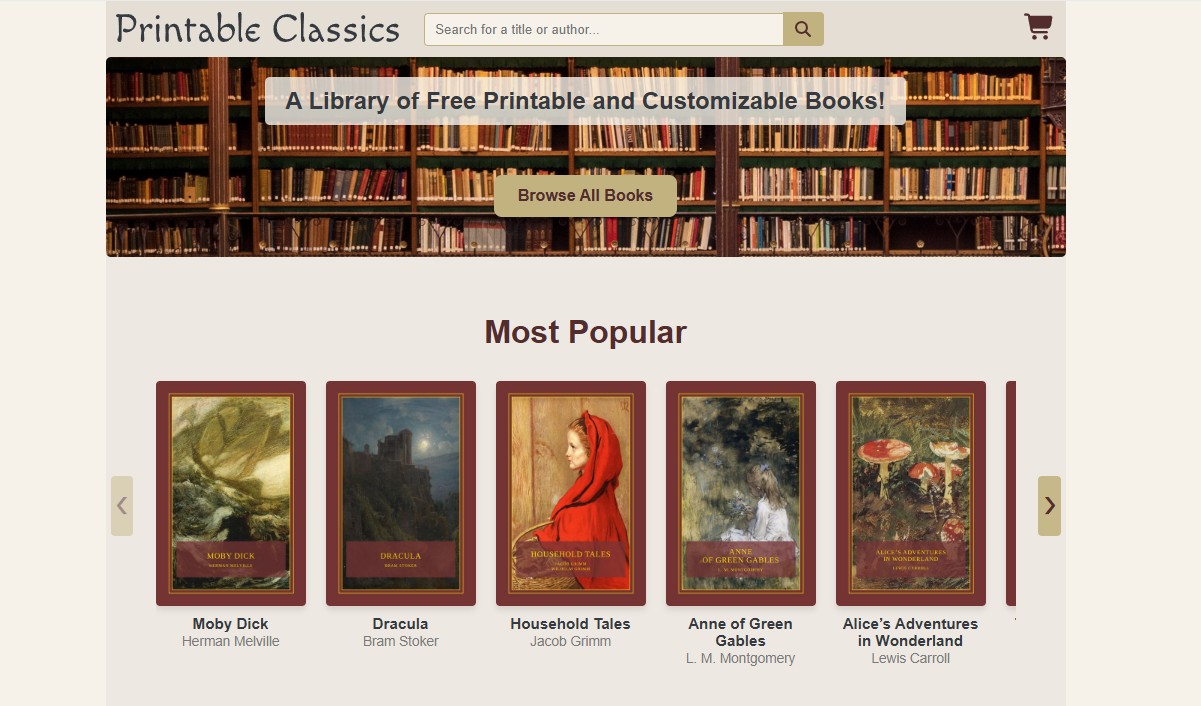The height and width of the screenshot is (706, 1201).
Task: Open Alice's Adventures in Wonderland cover
Action: coord(911,494)
